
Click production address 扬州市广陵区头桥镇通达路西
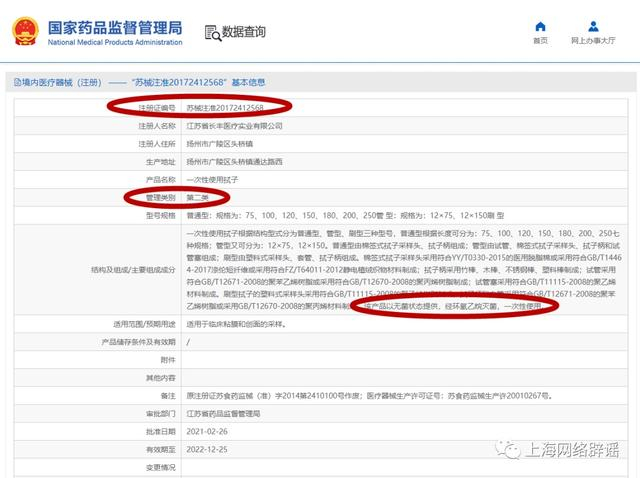coord(234,162)
